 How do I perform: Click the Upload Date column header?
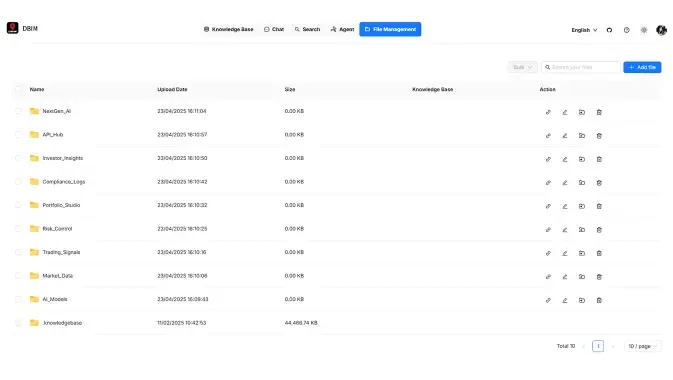[172, 89]
